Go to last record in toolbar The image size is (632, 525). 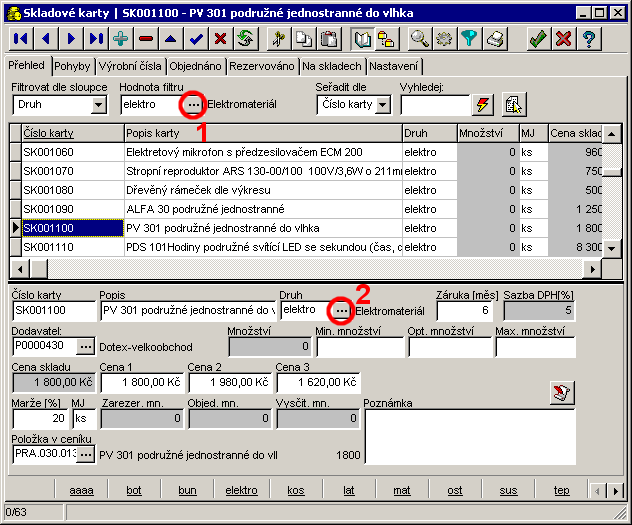pyautogui.click(x=96, y=39)
